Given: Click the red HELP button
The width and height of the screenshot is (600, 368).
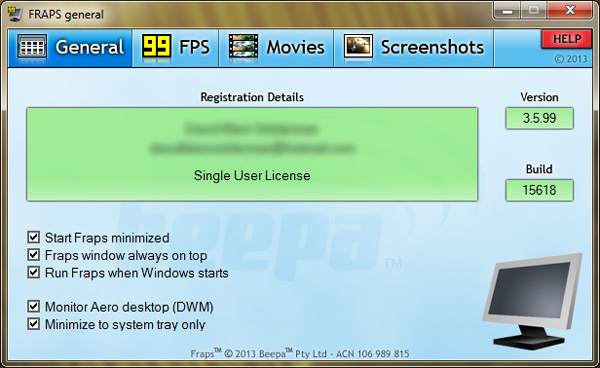Looking at the screenshot, I should coord(567,39).
